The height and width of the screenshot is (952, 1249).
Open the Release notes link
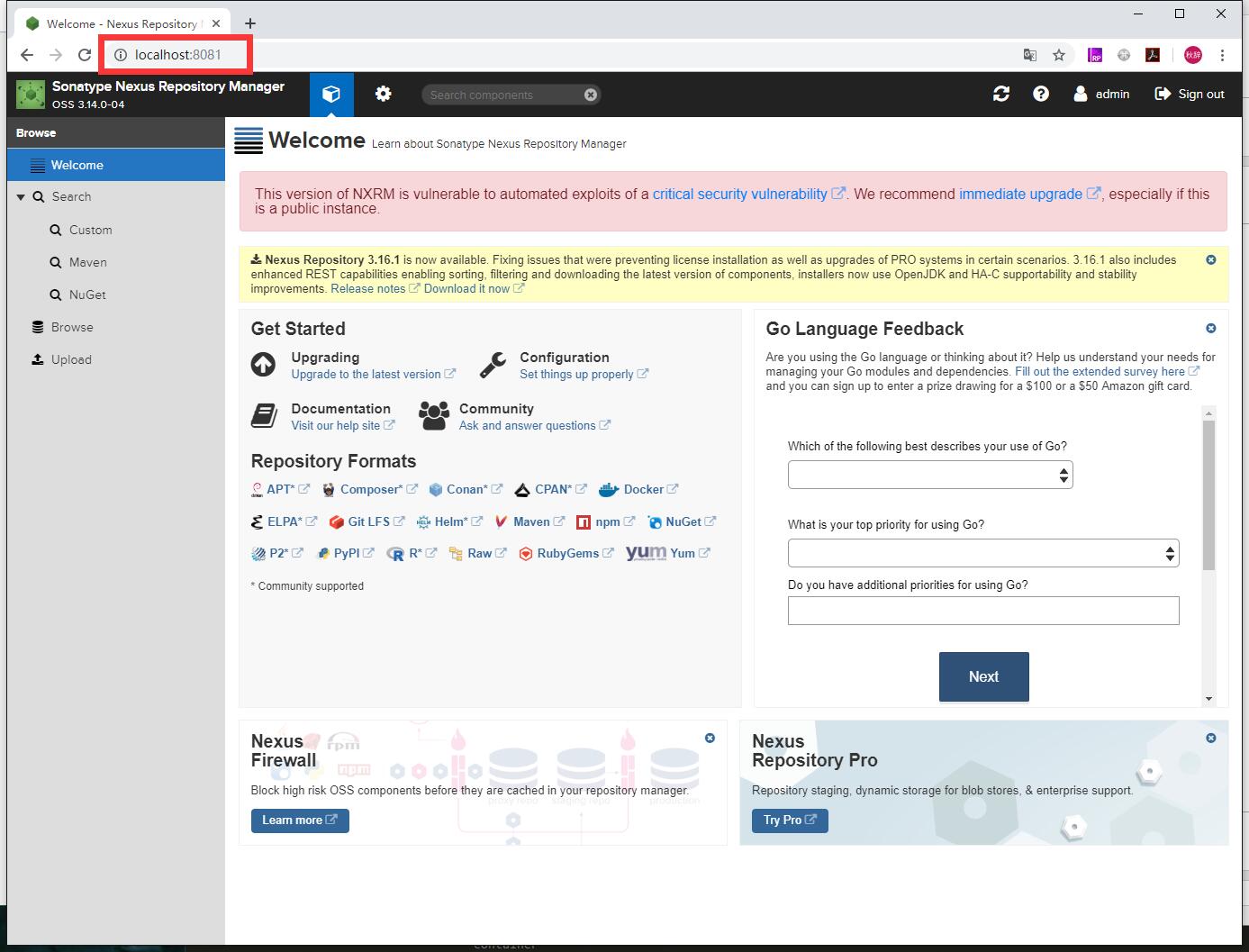pos(375,288)
